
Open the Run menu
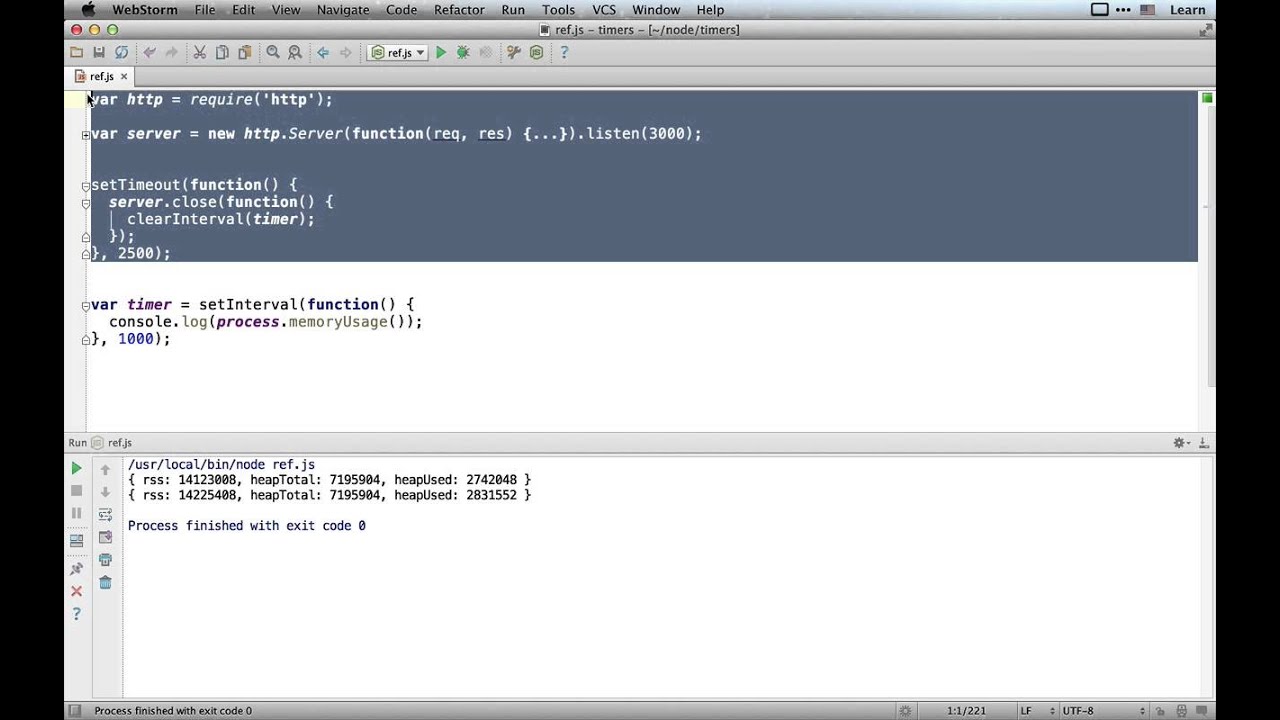click(513, 10)
